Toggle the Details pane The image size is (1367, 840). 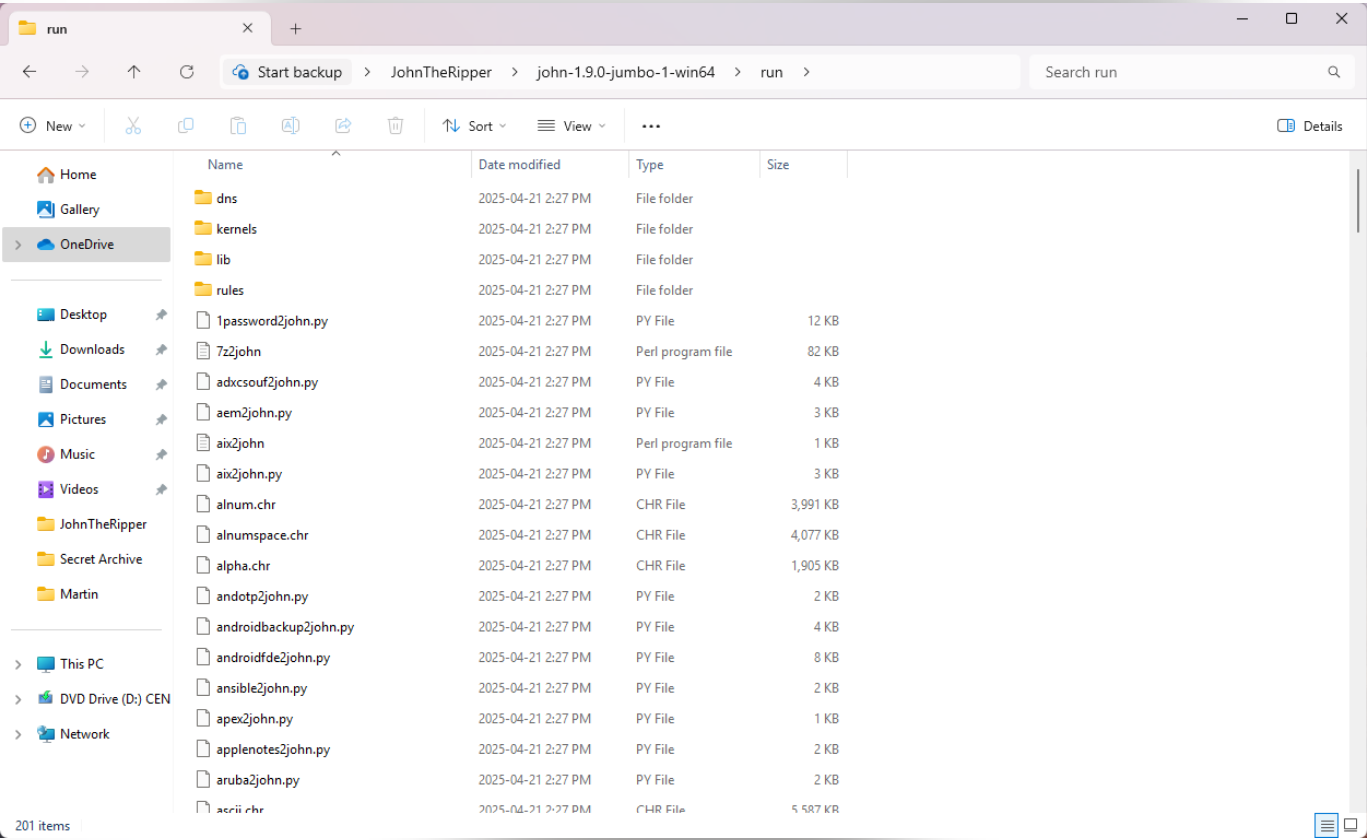pyautogui.click(x=1310, y=126)
